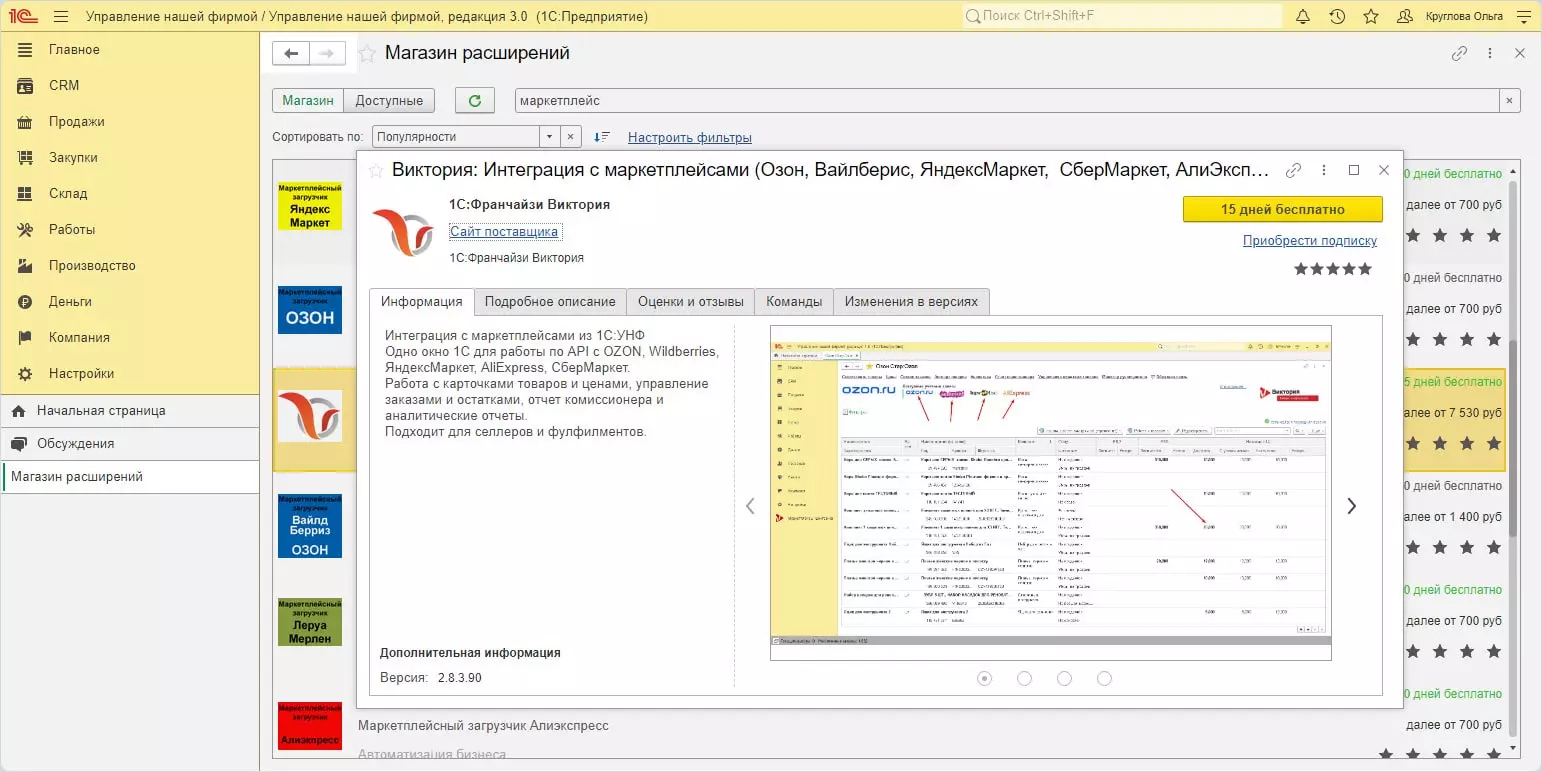1542x772 pixels.
Task: Open notifications bell
Action: click(1303, 17)
